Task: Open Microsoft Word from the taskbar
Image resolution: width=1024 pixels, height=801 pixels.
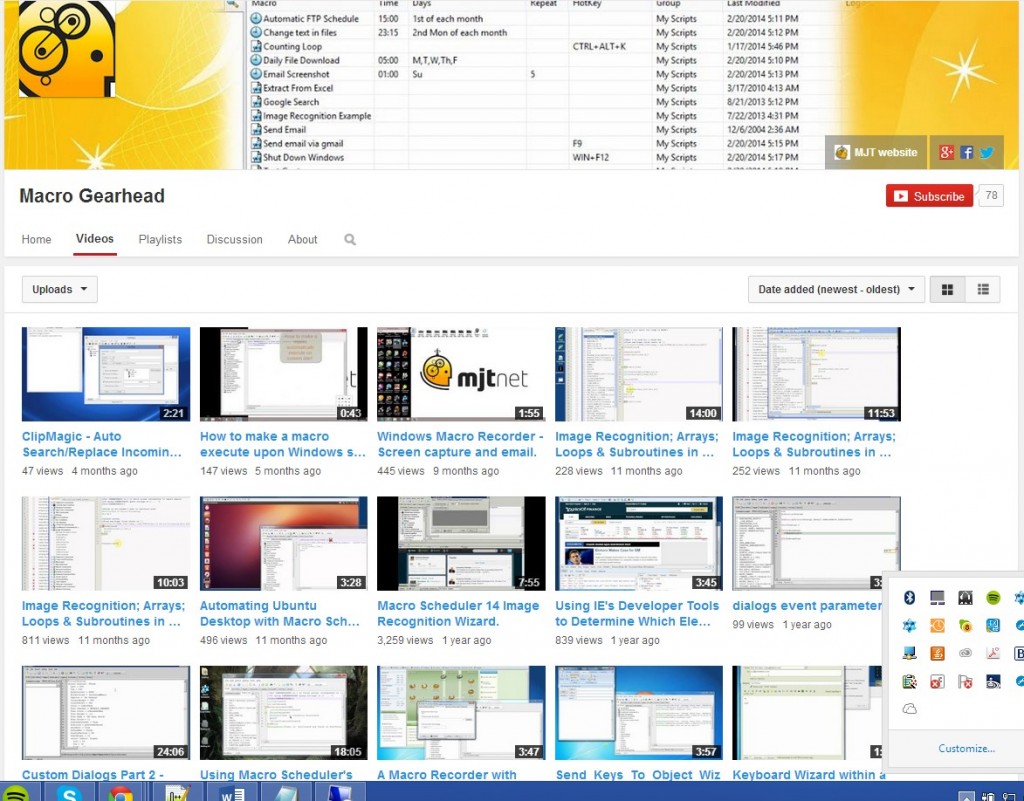Action: click(232, 793)
